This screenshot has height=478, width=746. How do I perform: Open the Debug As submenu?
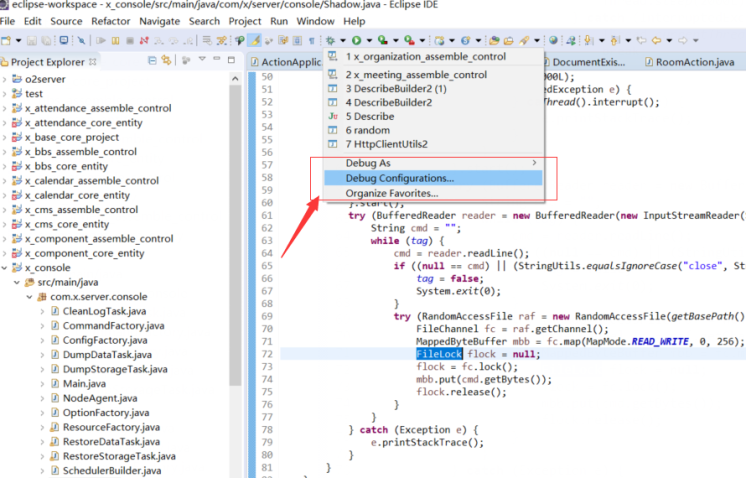pos(433,163)
